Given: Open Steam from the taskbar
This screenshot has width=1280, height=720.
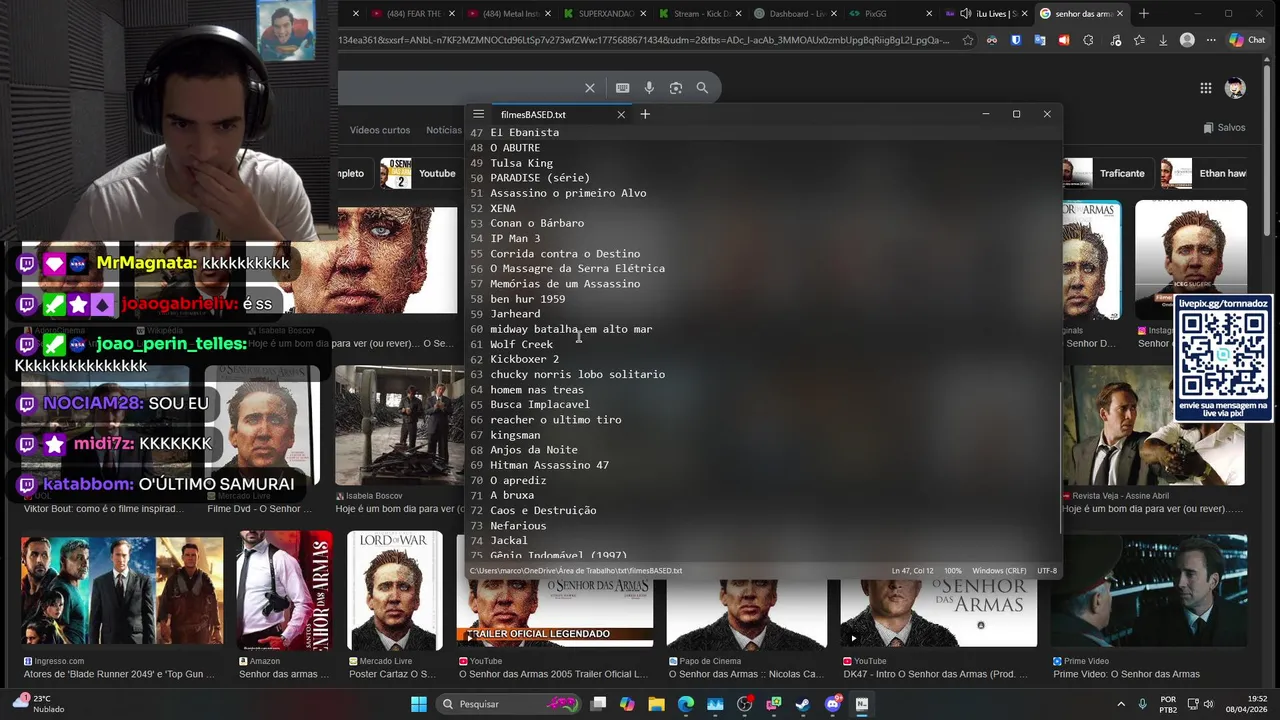Looking at the screenshot, I should [x=803, y=704].
